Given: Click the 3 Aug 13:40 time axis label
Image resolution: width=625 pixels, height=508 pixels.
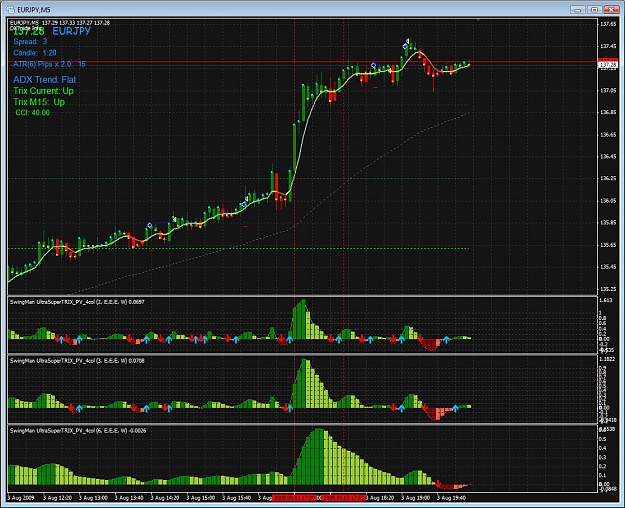Looking at the screenshot, I should pyautogui.click(x=130, y=498).
